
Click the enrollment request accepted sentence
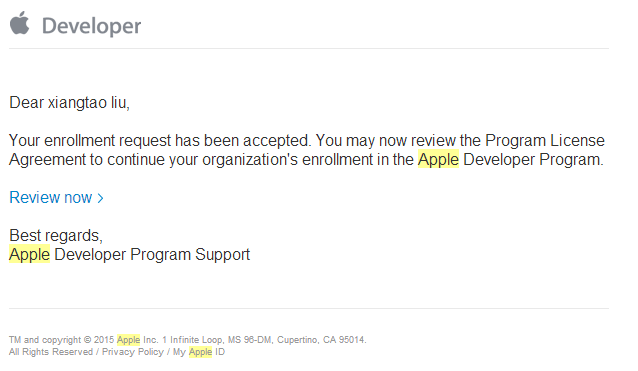pyautogui.click(x=160, y=140)
